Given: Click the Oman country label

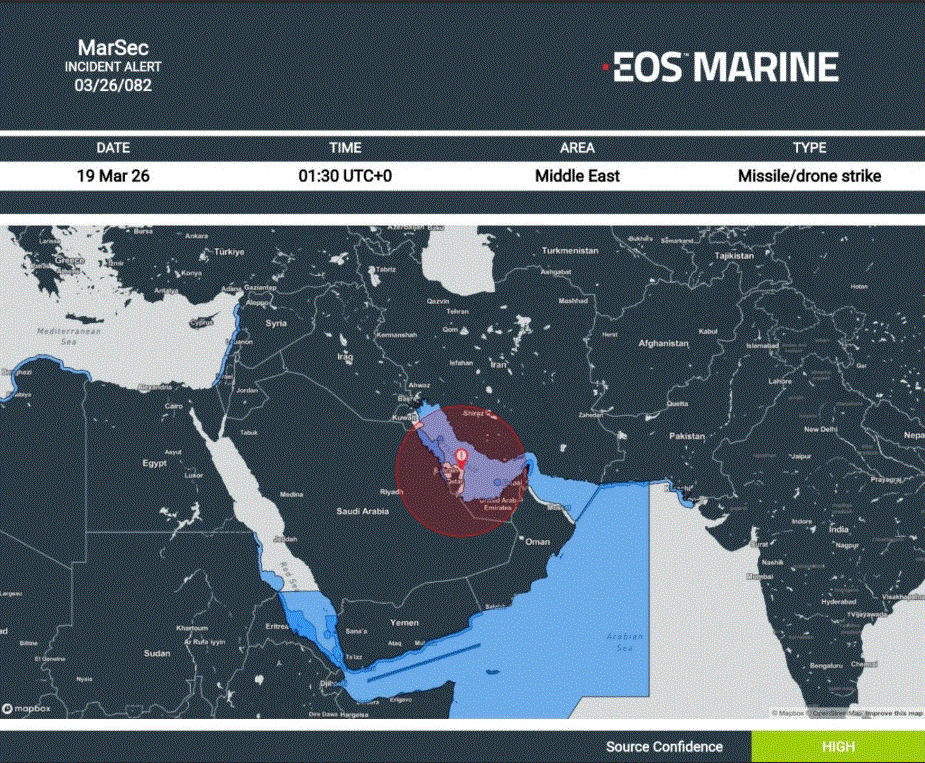Looking at the screenshot, I should click(x=538, y=541).
